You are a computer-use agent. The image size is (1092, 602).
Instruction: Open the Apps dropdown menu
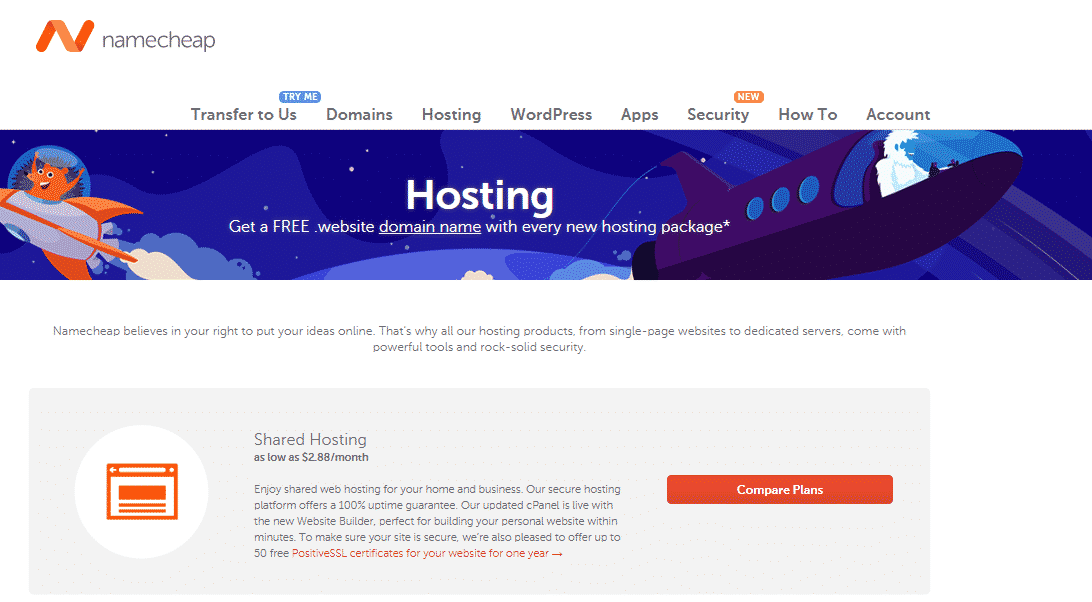point(639,114)
